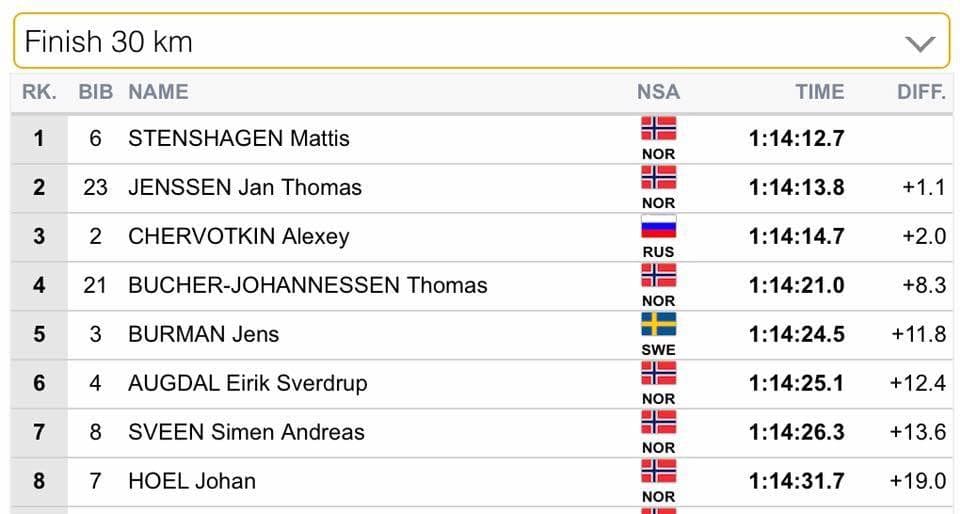Open athlete CHERVOTKIN Alexey link
Screen dimensions: 960x514
[x=239, y=236]
